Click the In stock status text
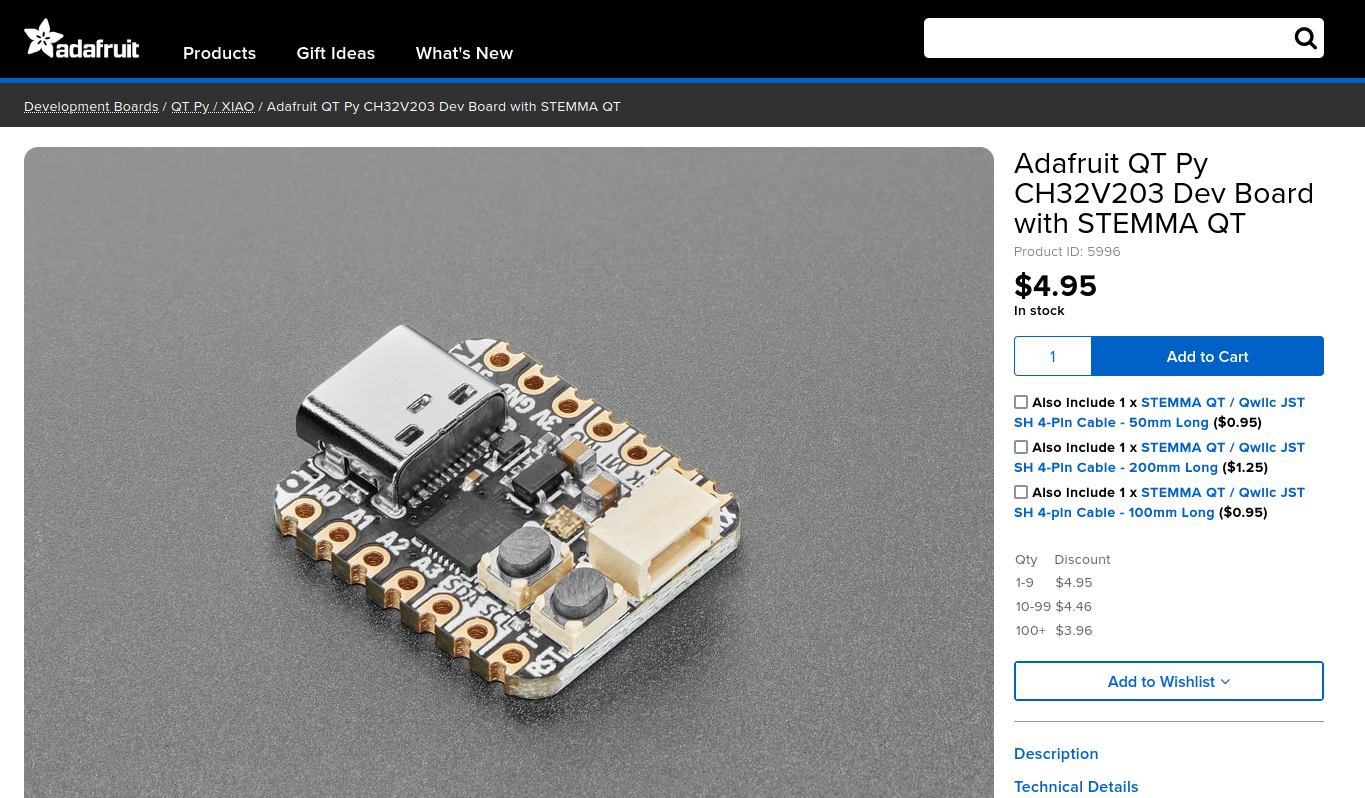 [1039, 310]
